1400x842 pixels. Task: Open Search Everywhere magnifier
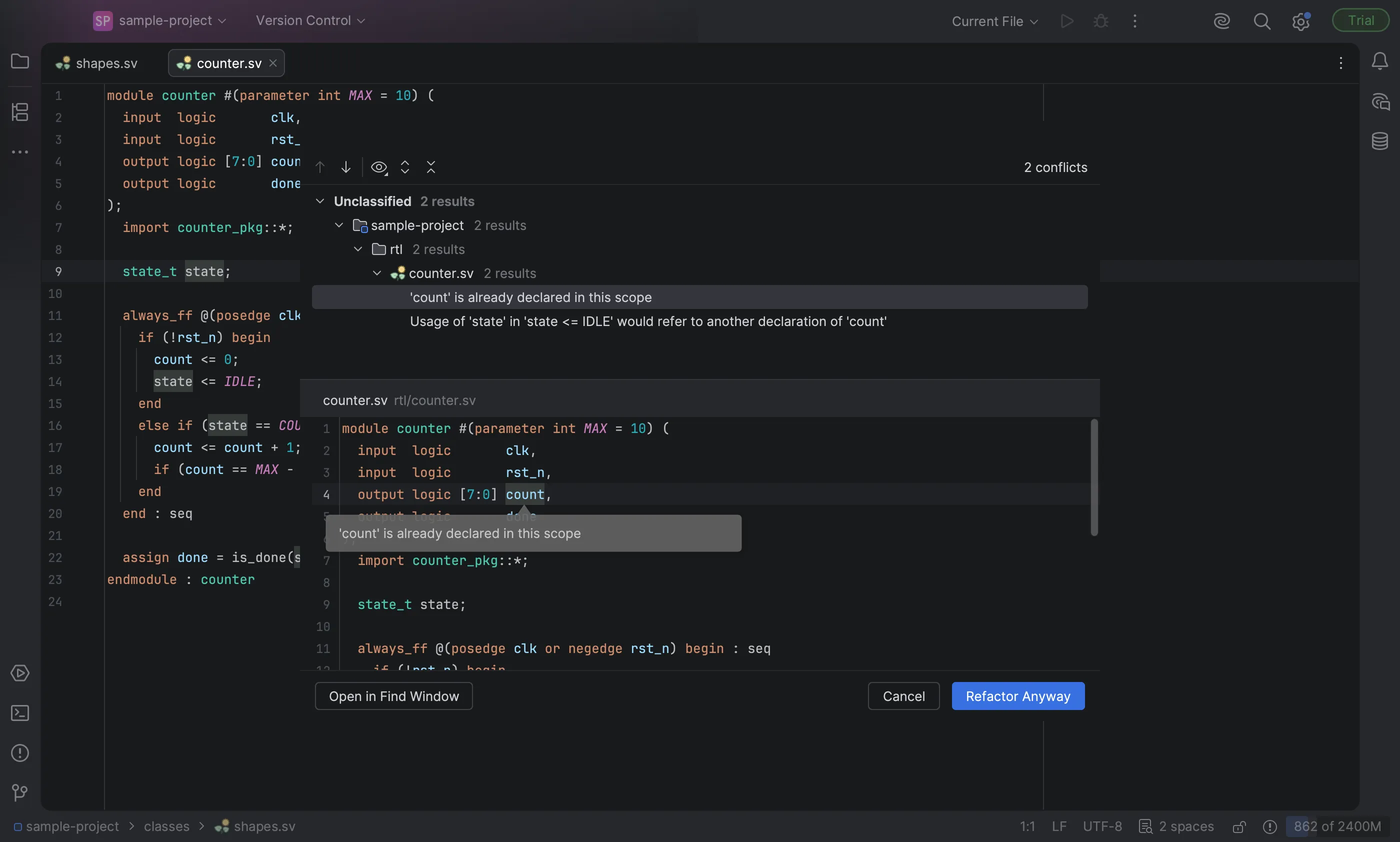pos(1261,21)
